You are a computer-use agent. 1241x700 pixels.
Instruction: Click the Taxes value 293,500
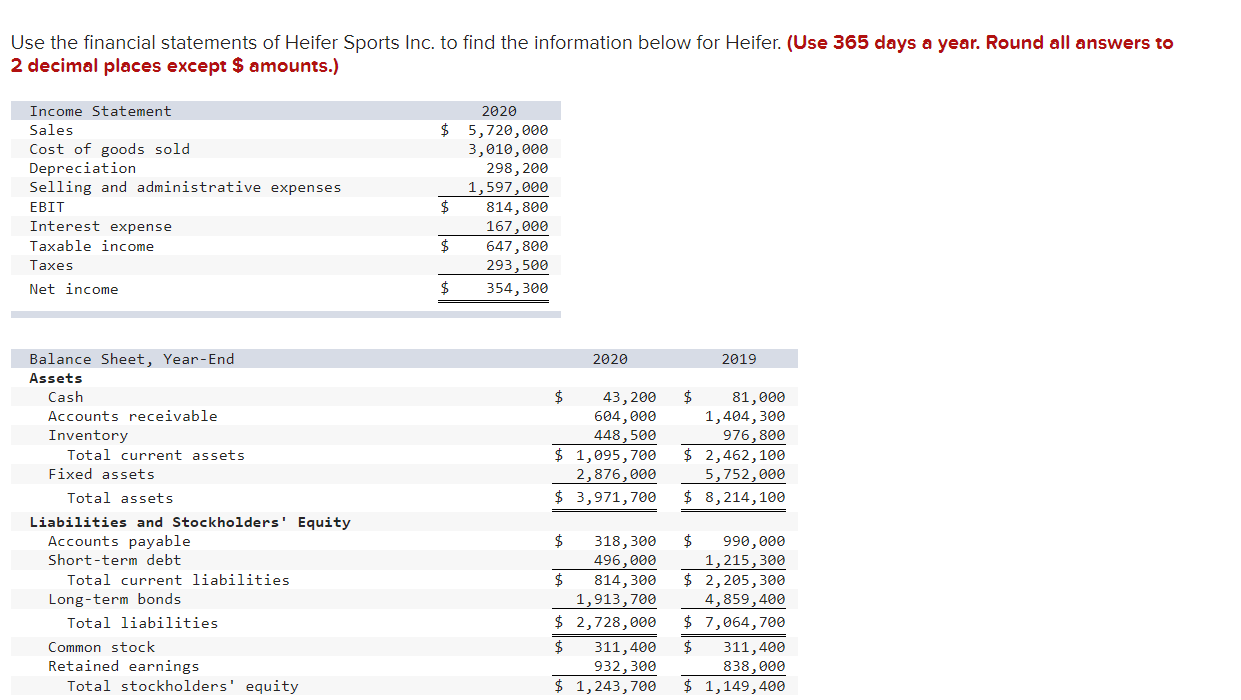pyautogui.click(x=517, y=265)
